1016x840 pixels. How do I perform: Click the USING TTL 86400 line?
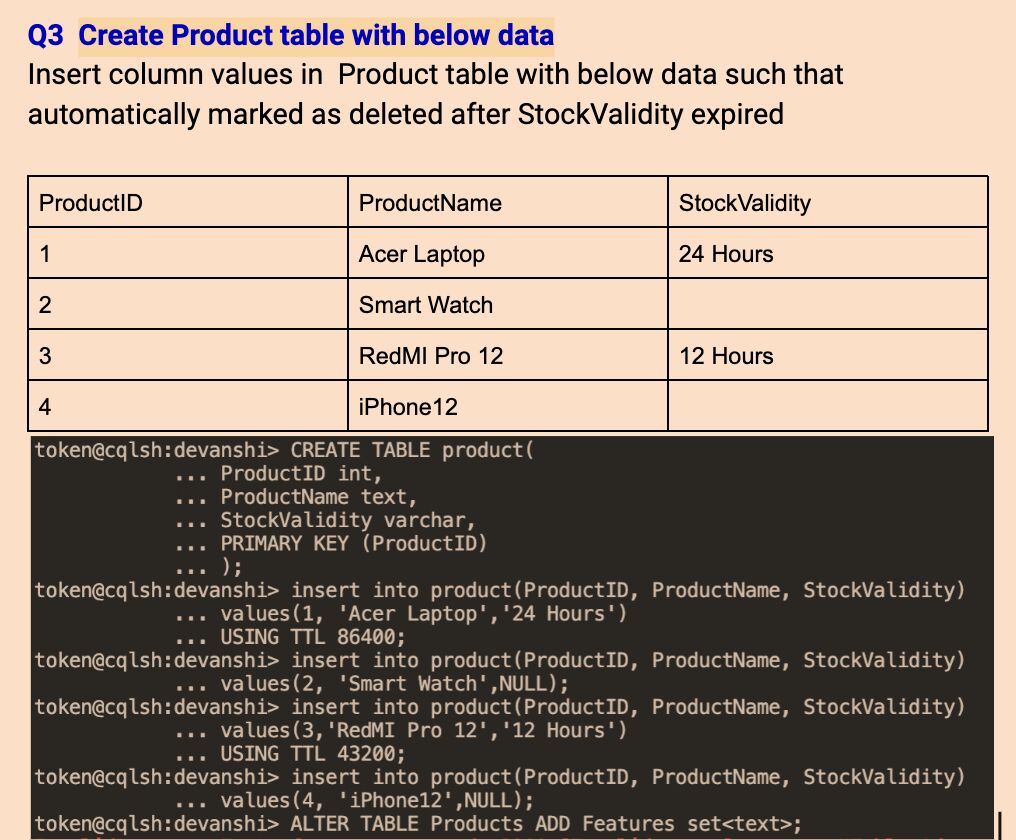pos(290,636)
